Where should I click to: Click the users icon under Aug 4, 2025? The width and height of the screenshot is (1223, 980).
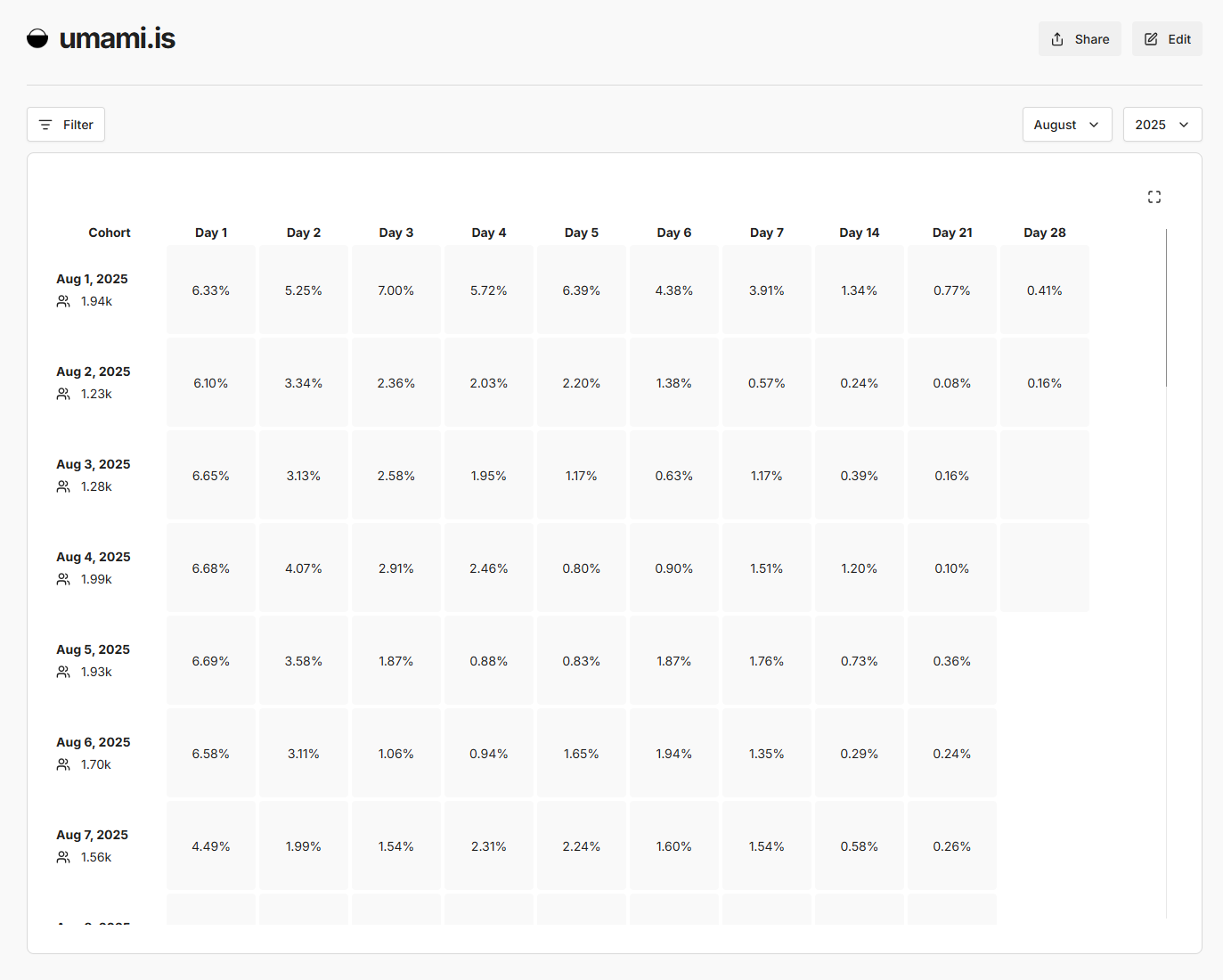pos(63,580)
